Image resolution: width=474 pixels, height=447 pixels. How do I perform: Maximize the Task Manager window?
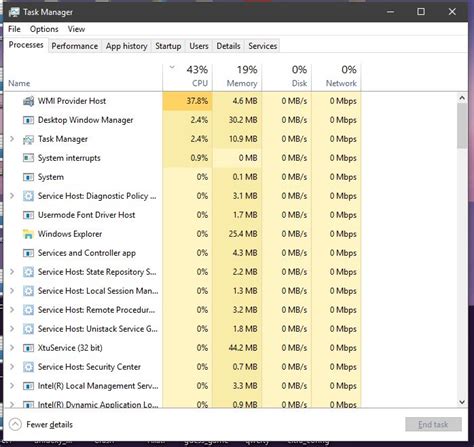tap(421, 12)
